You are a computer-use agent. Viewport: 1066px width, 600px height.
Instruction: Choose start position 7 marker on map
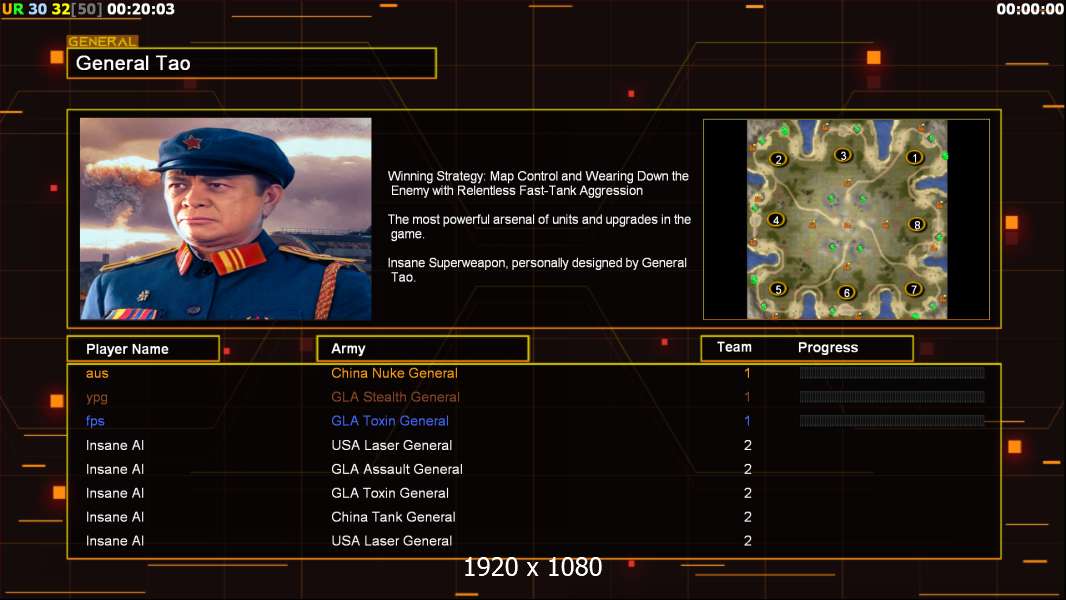(914, 289)
